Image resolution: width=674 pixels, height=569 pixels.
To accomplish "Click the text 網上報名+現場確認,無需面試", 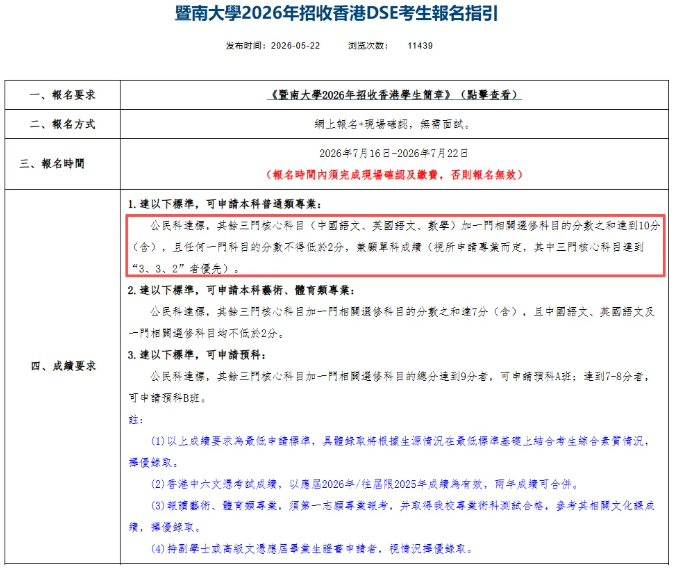I will pos(393,124).
